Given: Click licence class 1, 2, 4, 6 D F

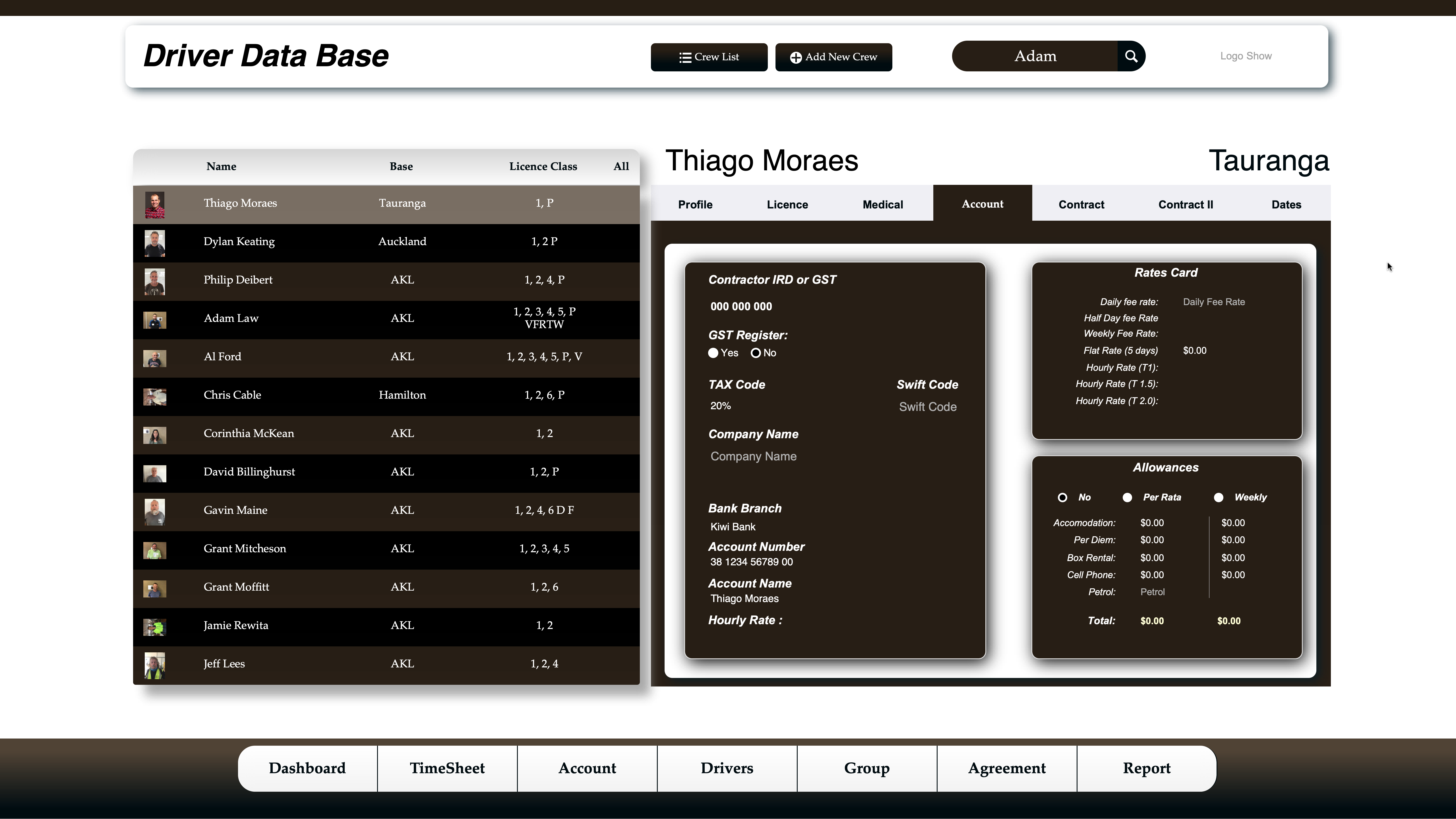Looking at the screenshot, I should [544, 510].
